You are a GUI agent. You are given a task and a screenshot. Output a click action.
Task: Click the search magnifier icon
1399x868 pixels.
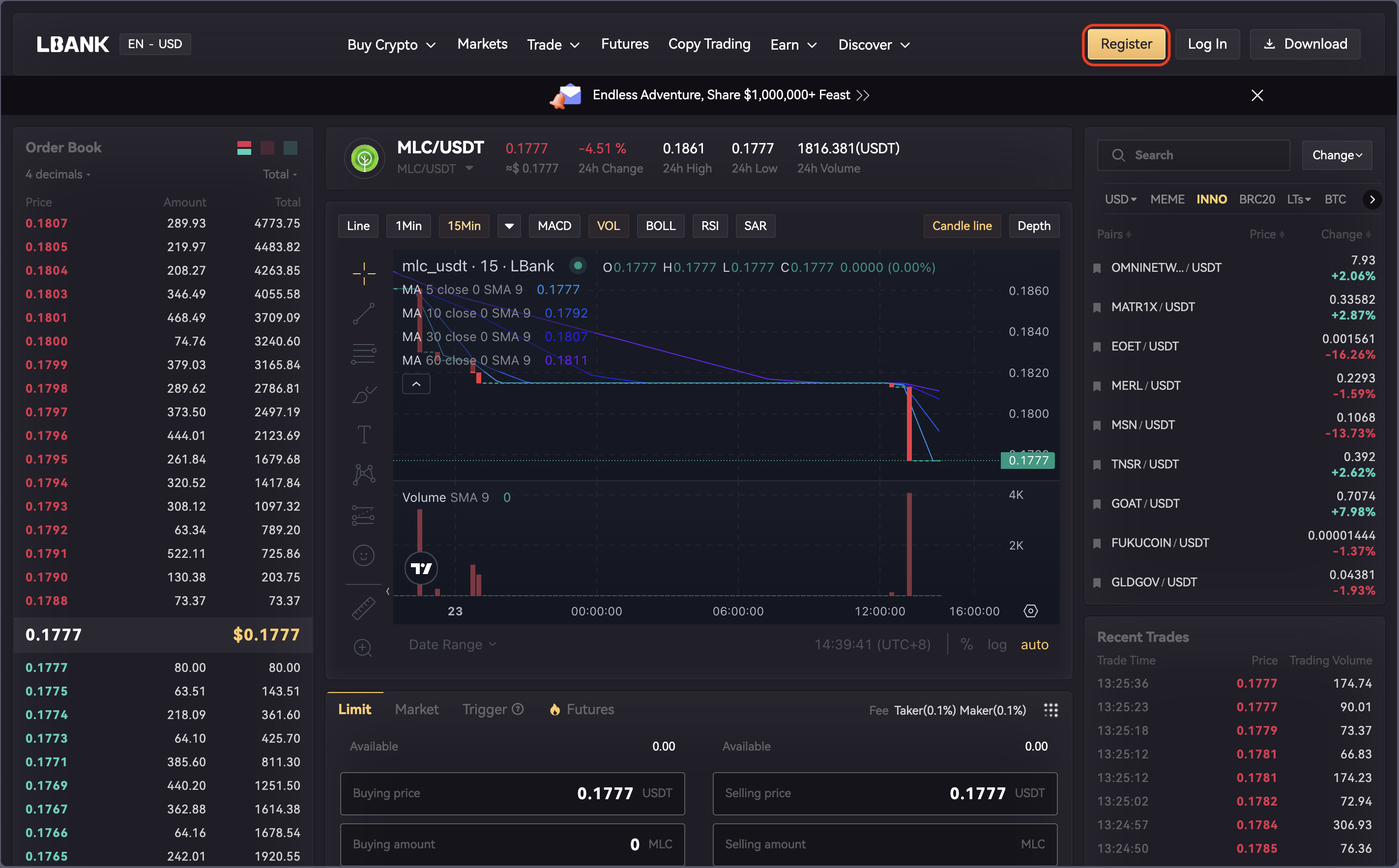point(1118,155)
